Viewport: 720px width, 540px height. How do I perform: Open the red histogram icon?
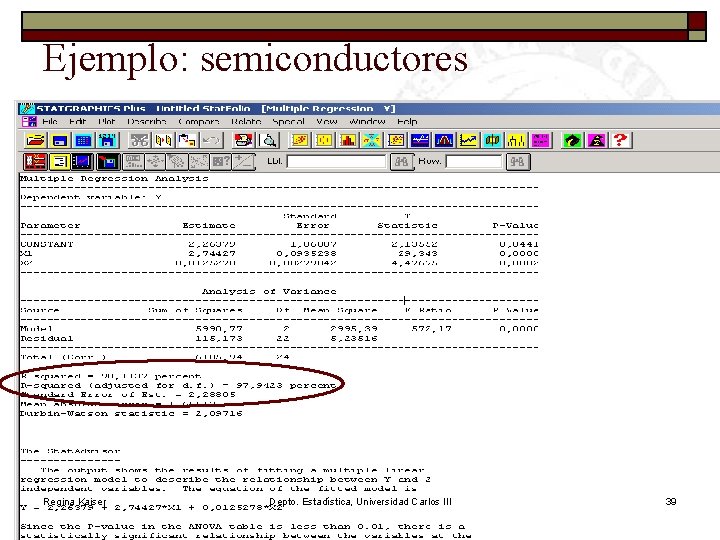(348, 140)
